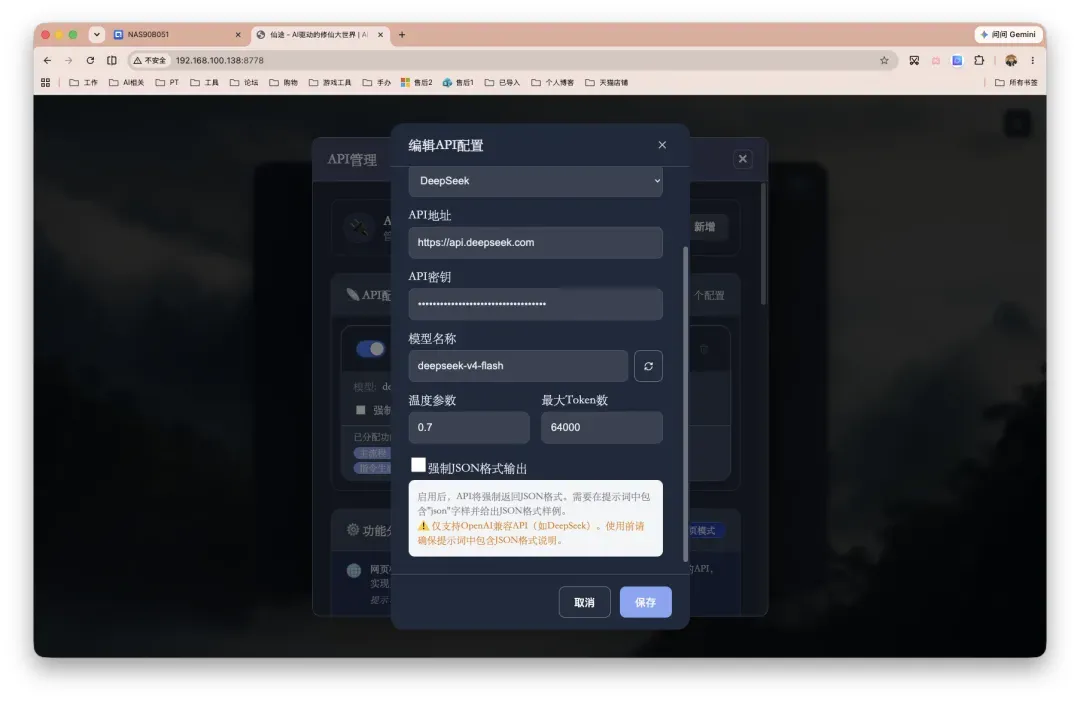Click the 不安全 site security indicator
Viewport: 1080px width, 702px height.
click(x=149, y=61)
